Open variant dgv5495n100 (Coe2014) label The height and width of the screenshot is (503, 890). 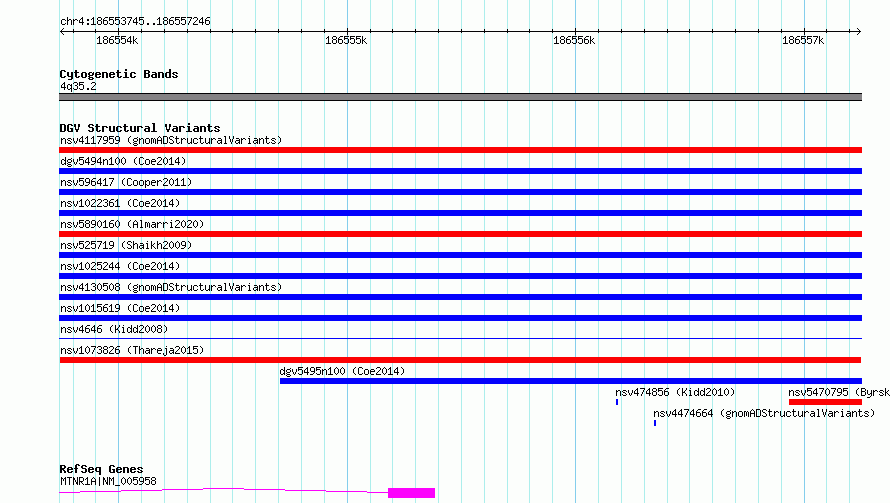[342, 371]
